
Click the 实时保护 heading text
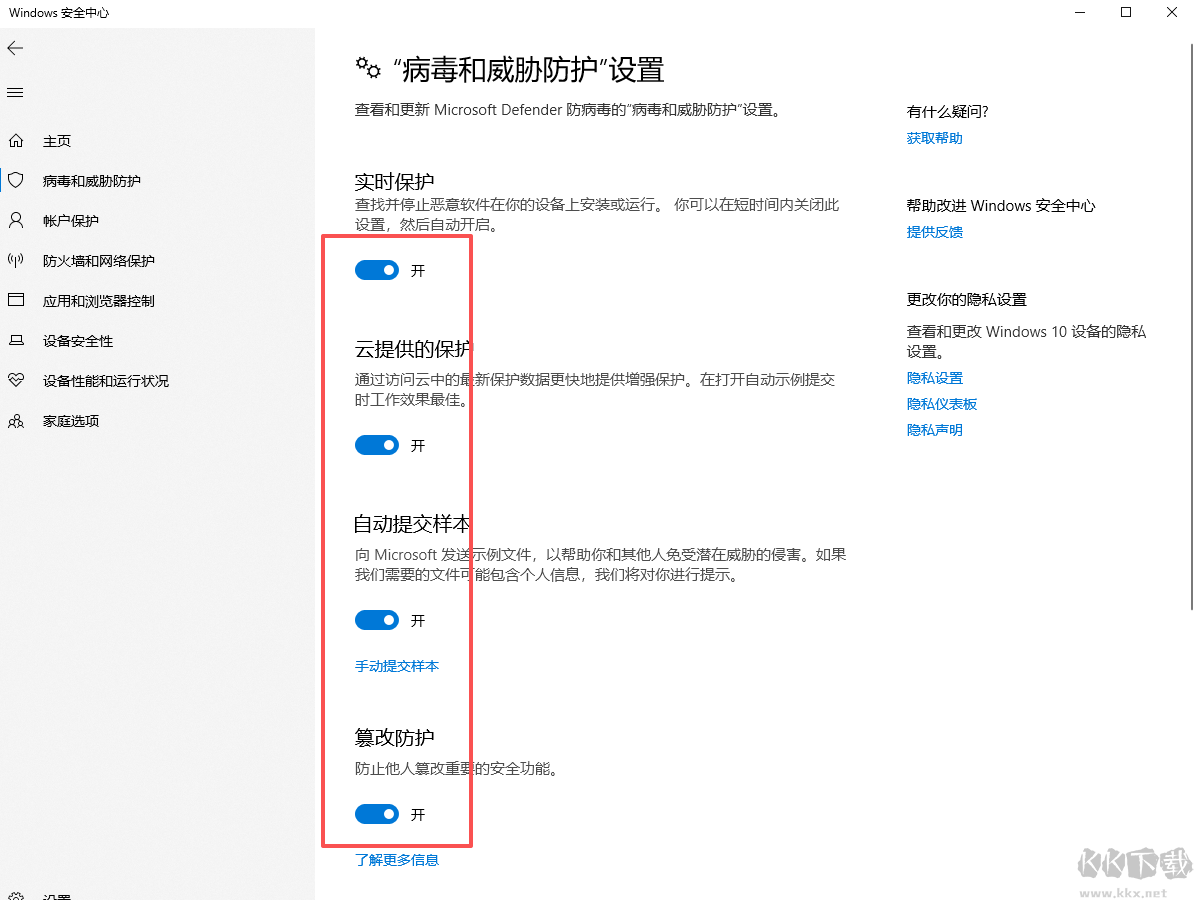394,181
